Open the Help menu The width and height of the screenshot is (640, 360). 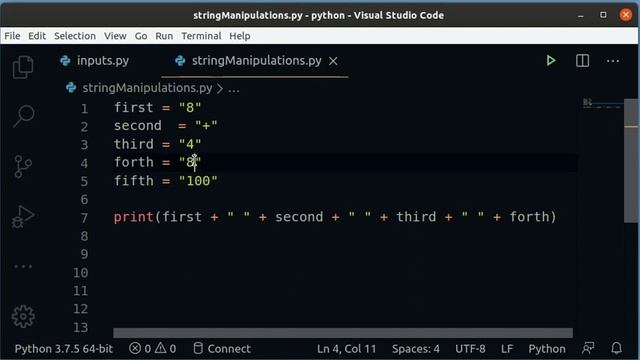pos(240,36)
